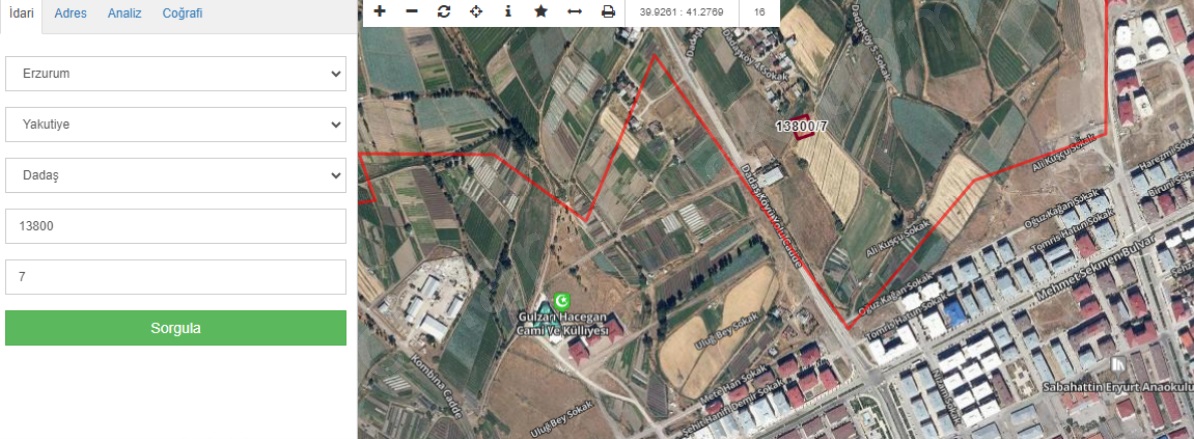Click the 13800/7 parcel label on the map

pos(800,126)
